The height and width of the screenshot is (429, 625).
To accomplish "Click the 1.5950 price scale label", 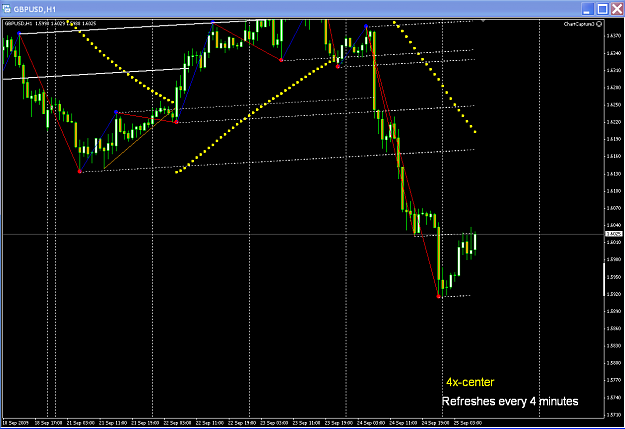I will click(613, 277).
